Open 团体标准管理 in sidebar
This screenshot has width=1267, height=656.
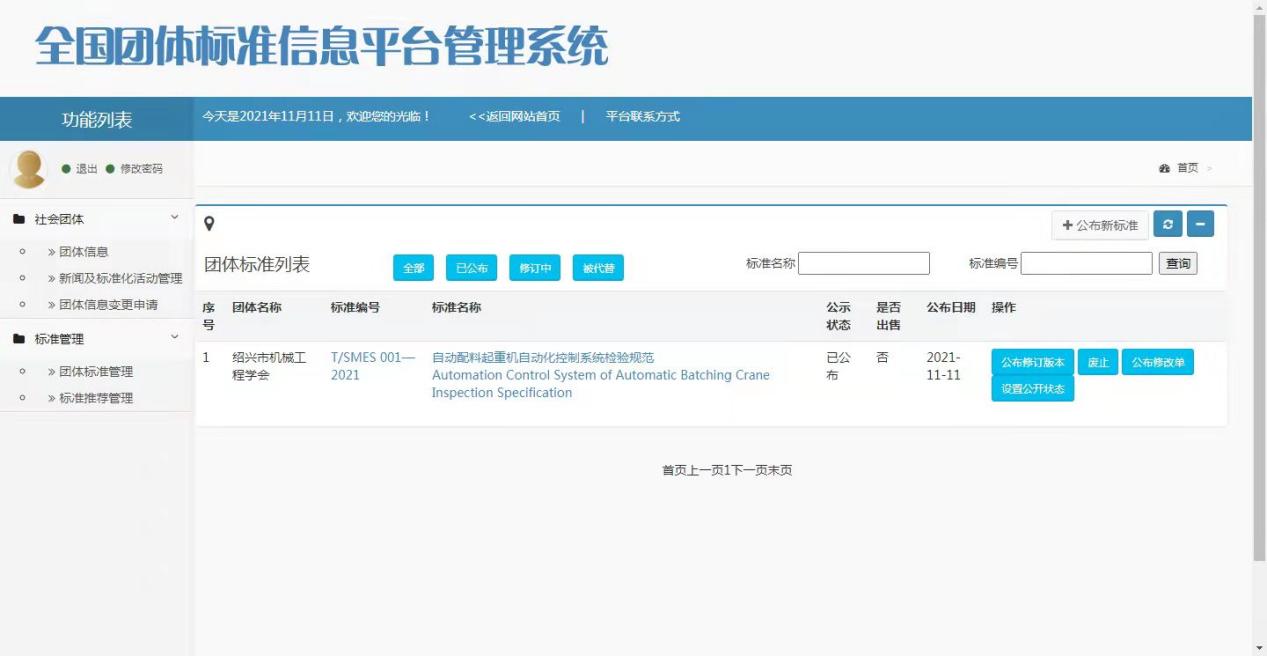(x=96, y=372)
